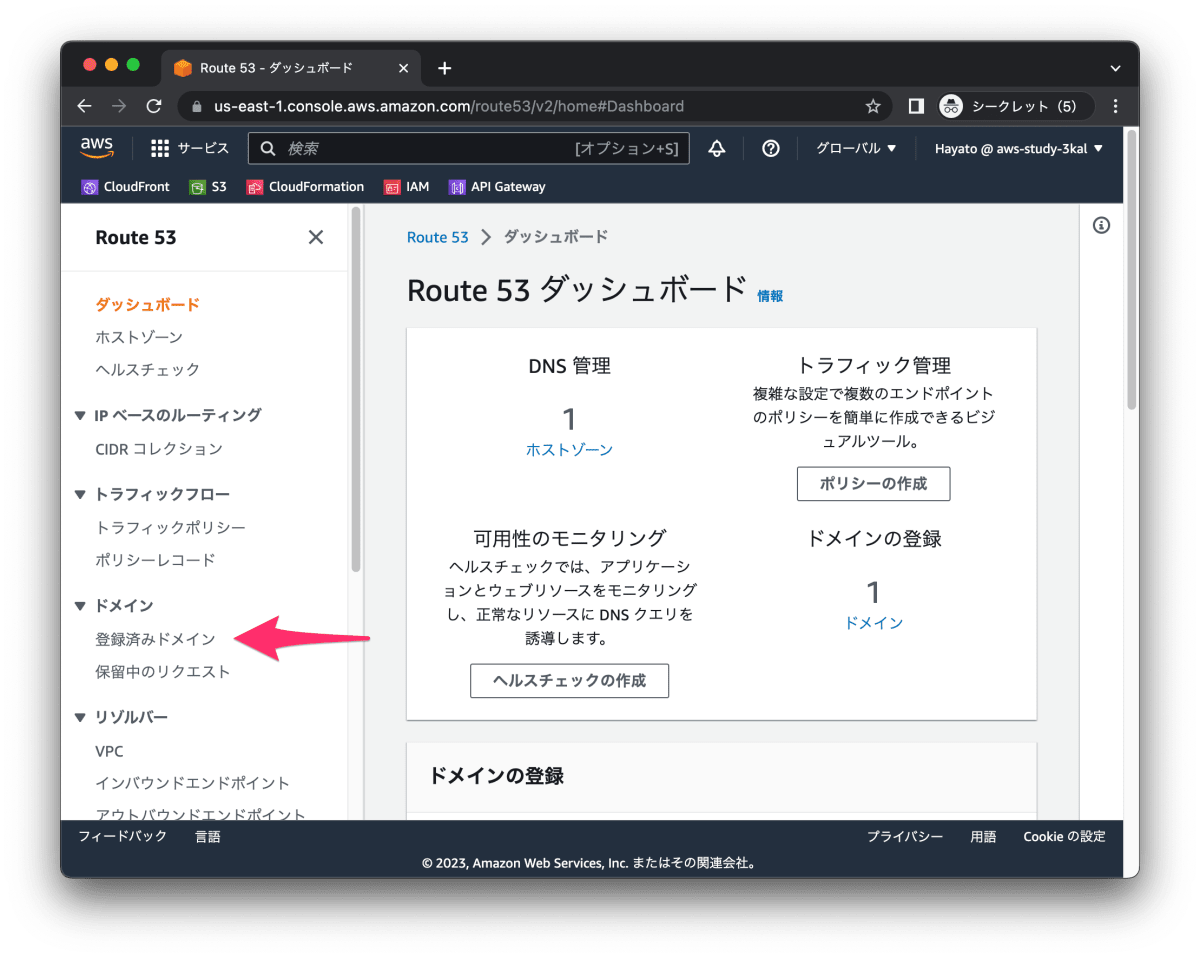Toggle the browser side panel icon

916,106
